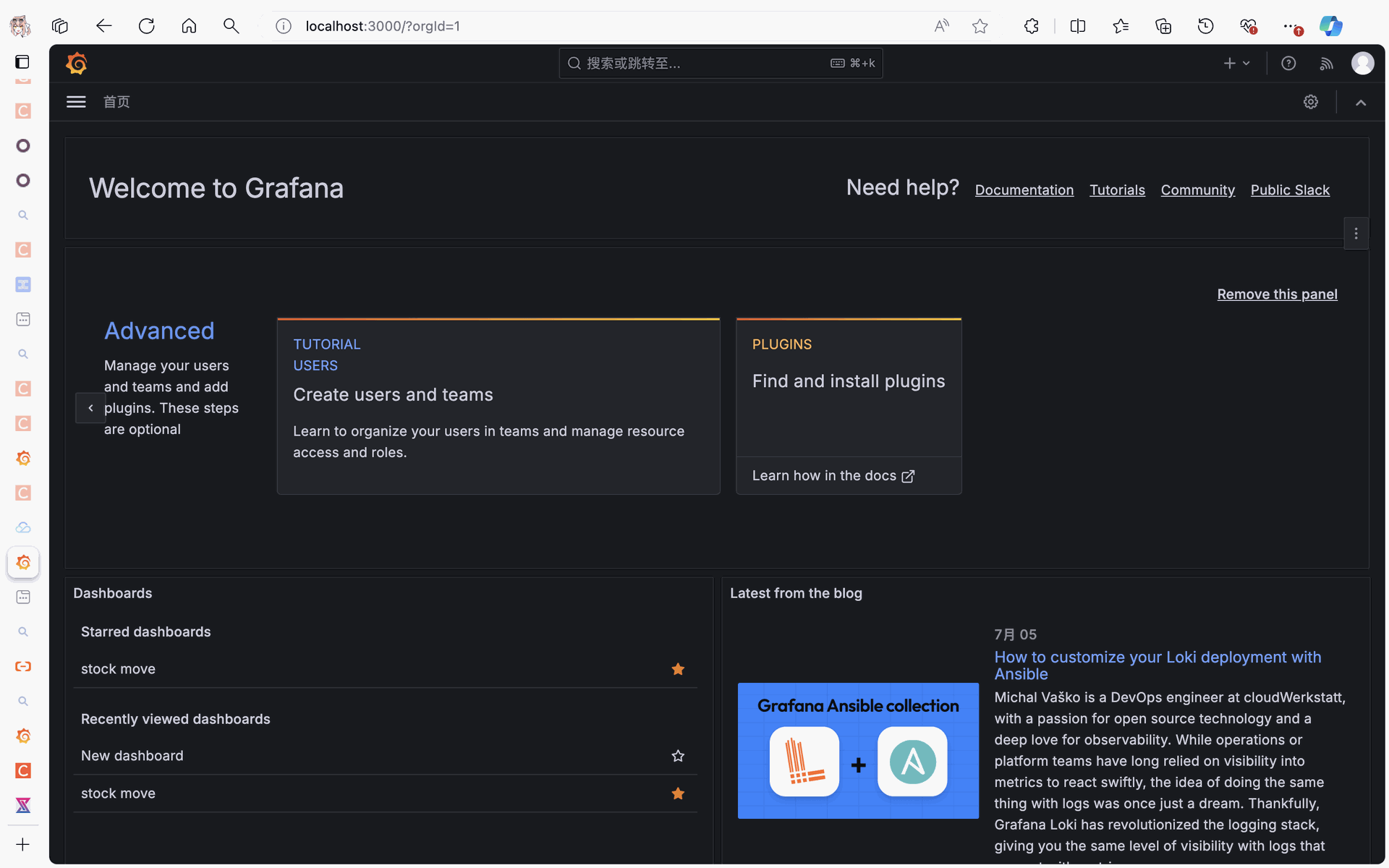Toggle vertical tabs pane icon

[x=22, y=62]
